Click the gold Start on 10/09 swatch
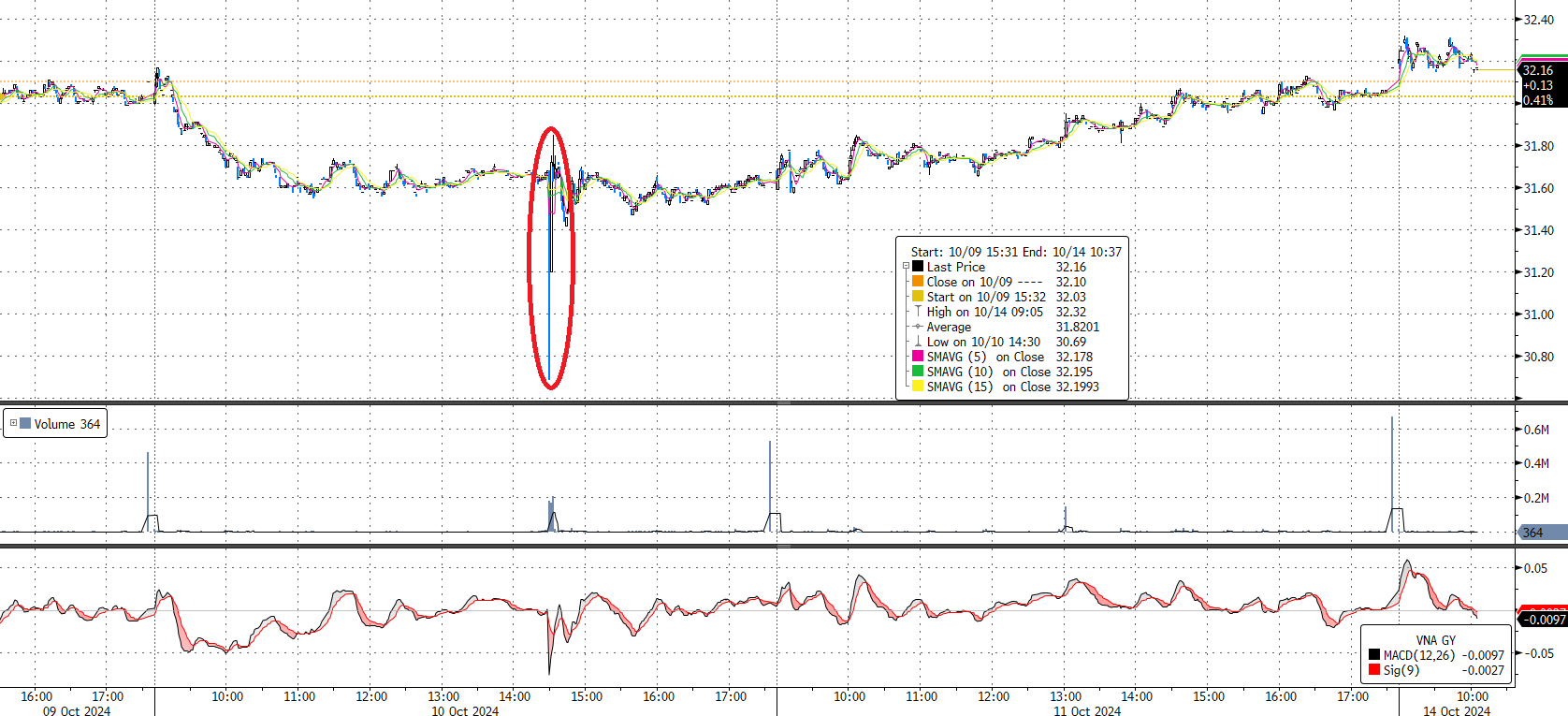The image size is (1568, 716). coord(918,296)
